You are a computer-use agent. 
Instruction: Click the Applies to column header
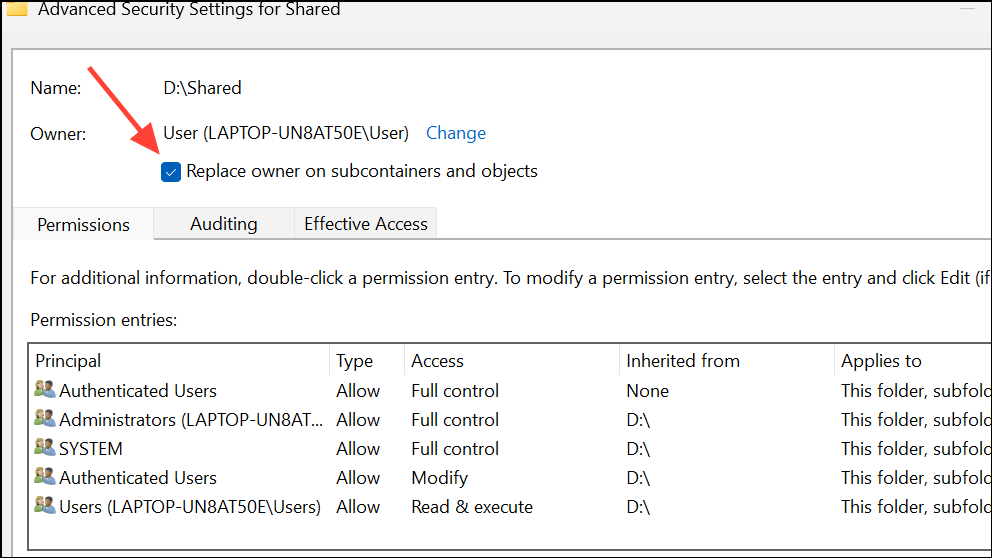pos(913,361)
